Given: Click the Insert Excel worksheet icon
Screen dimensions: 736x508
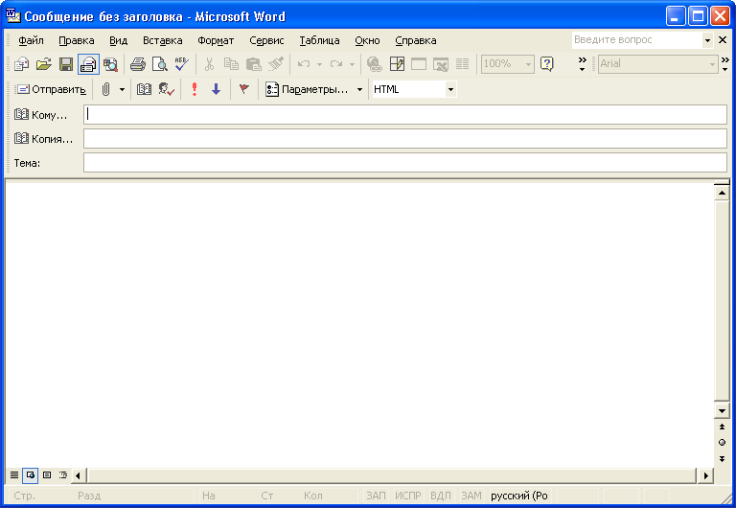Looking at the screenshot, I should (x=441, y=64).
